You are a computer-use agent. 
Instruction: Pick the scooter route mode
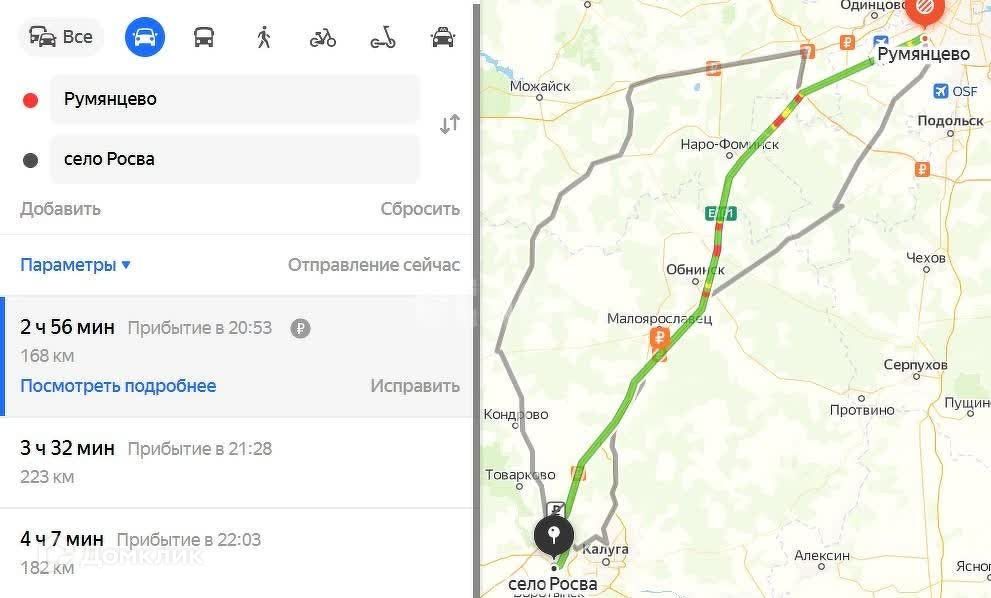(382, 38)
